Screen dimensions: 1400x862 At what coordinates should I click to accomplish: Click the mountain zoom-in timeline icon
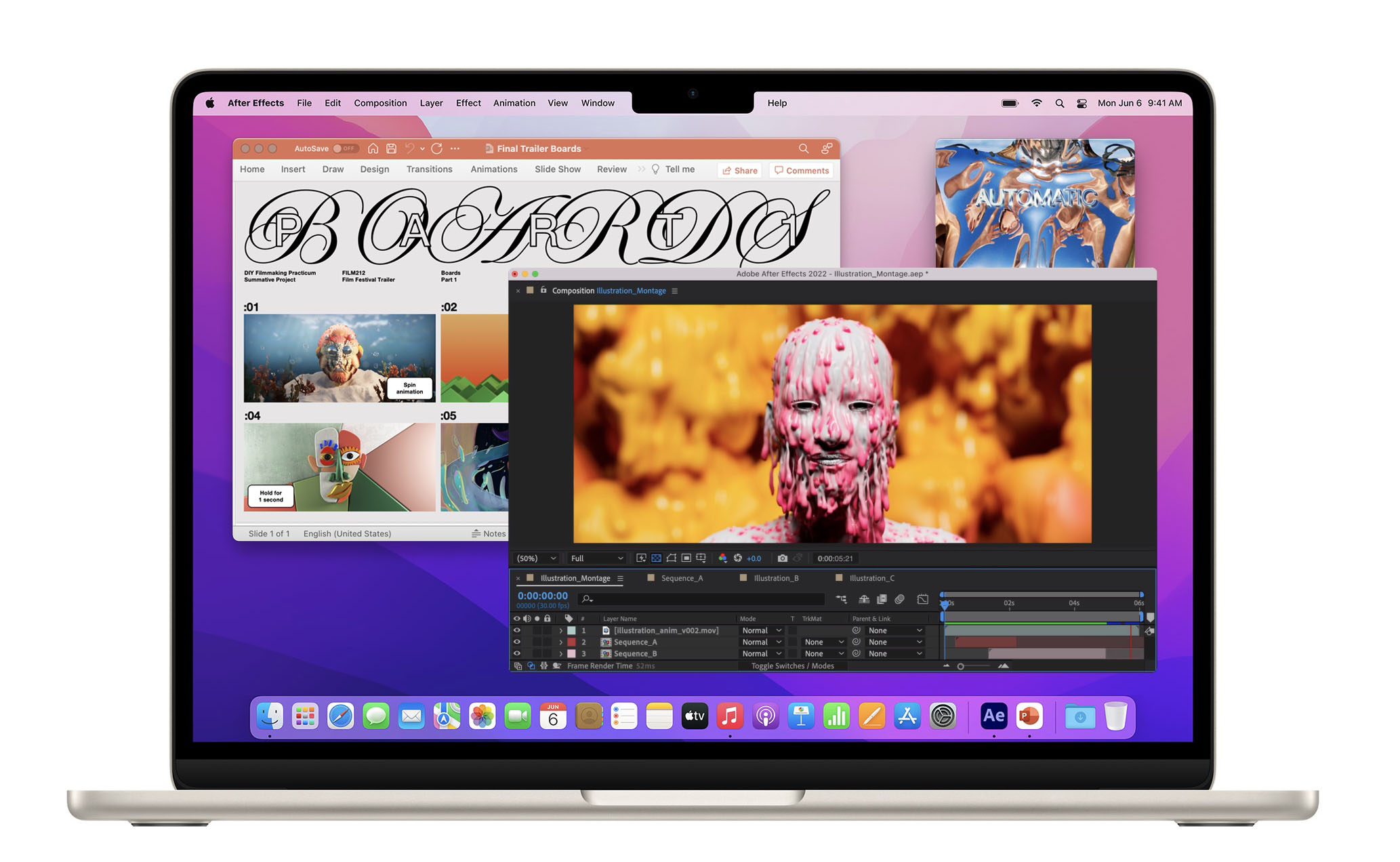1004,666
